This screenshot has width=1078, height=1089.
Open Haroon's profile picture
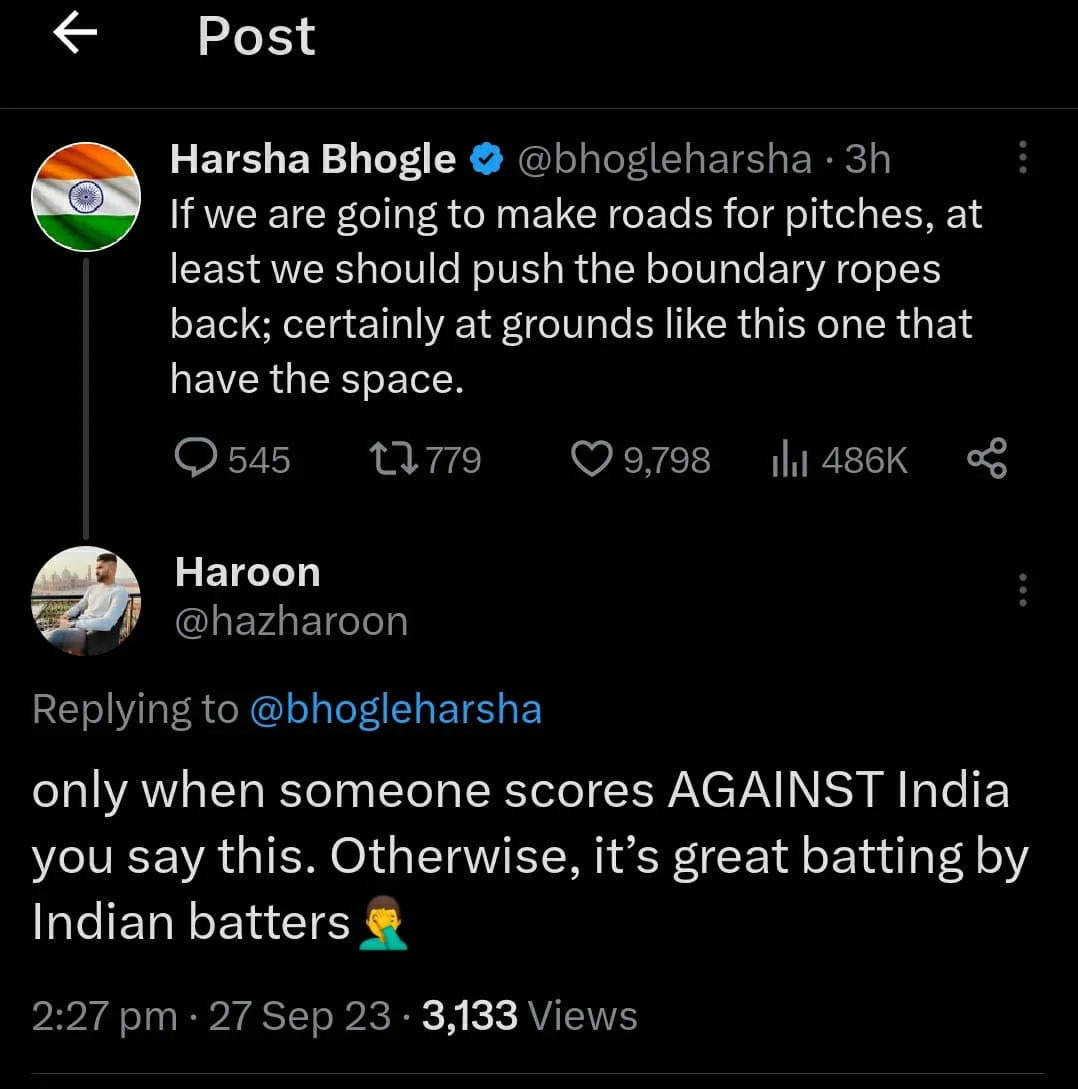coord(86,601)
